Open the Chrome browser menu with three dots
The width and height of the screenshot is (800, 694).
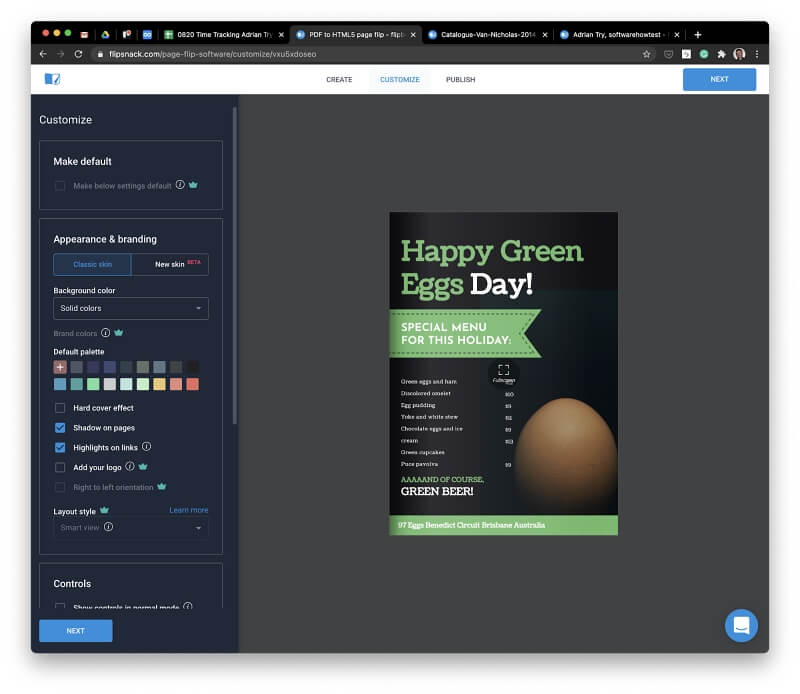pyautogui.click(x=758, y=55)
